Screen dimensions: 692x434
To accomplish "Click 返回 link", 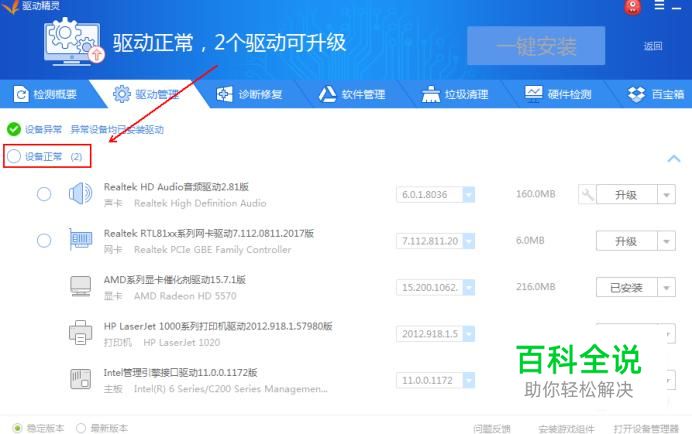I will pyautogui.click(x=653, y=46).
